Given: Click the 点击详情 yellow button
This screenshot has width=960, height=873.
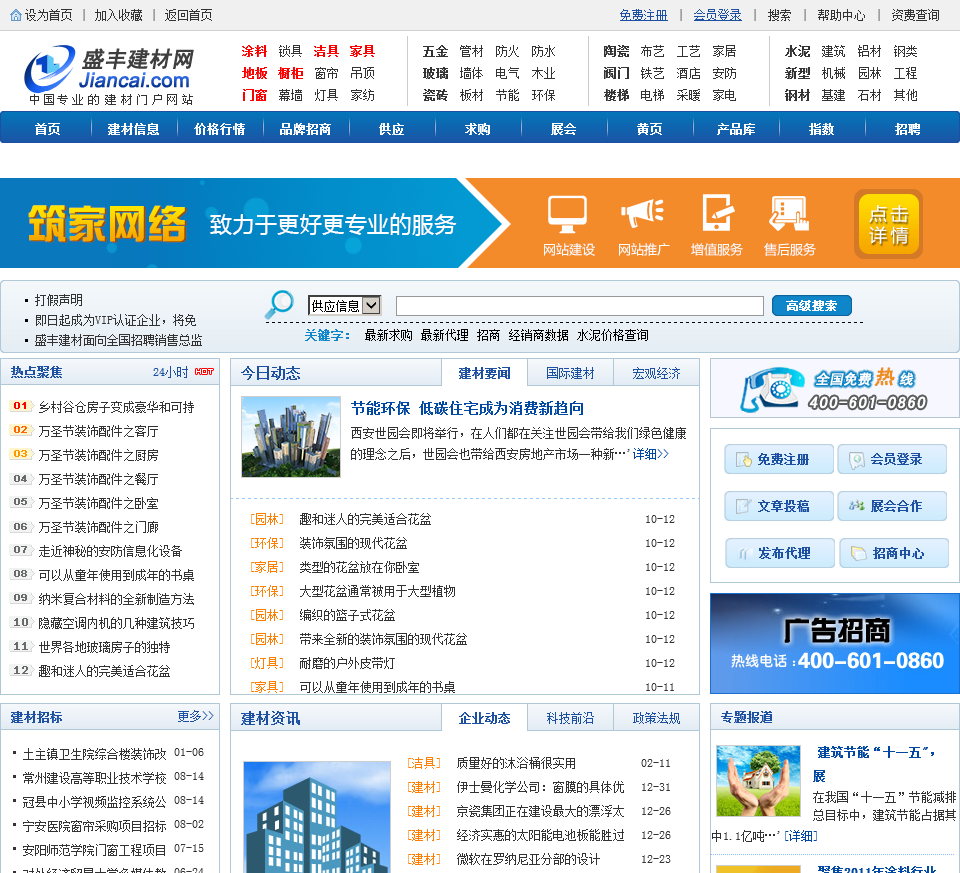Looking at the screenshot, I should pyautogui.click(x=888, y=224).
